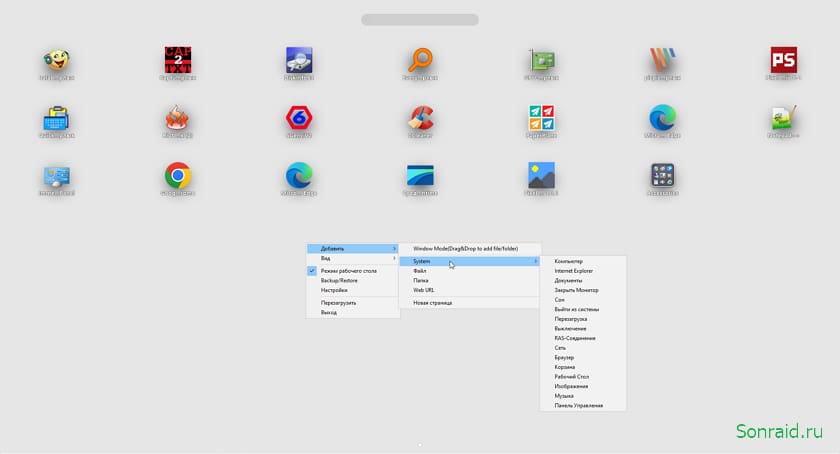Launch the CCleaner icon
This screenshot has width=840, height=454.
click(421, 118)
